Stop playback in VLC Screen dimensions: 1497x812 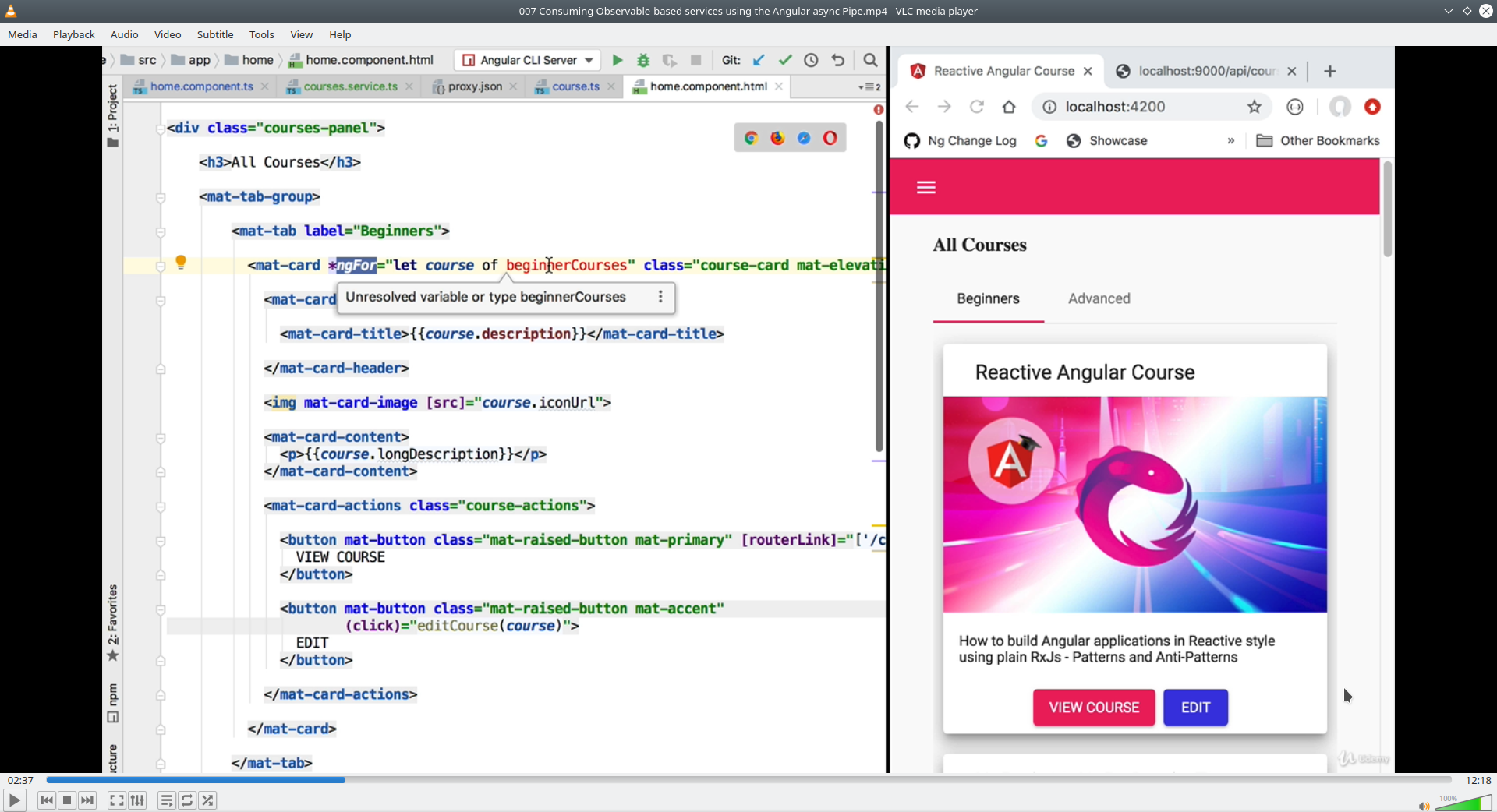[x=67, y=800]
